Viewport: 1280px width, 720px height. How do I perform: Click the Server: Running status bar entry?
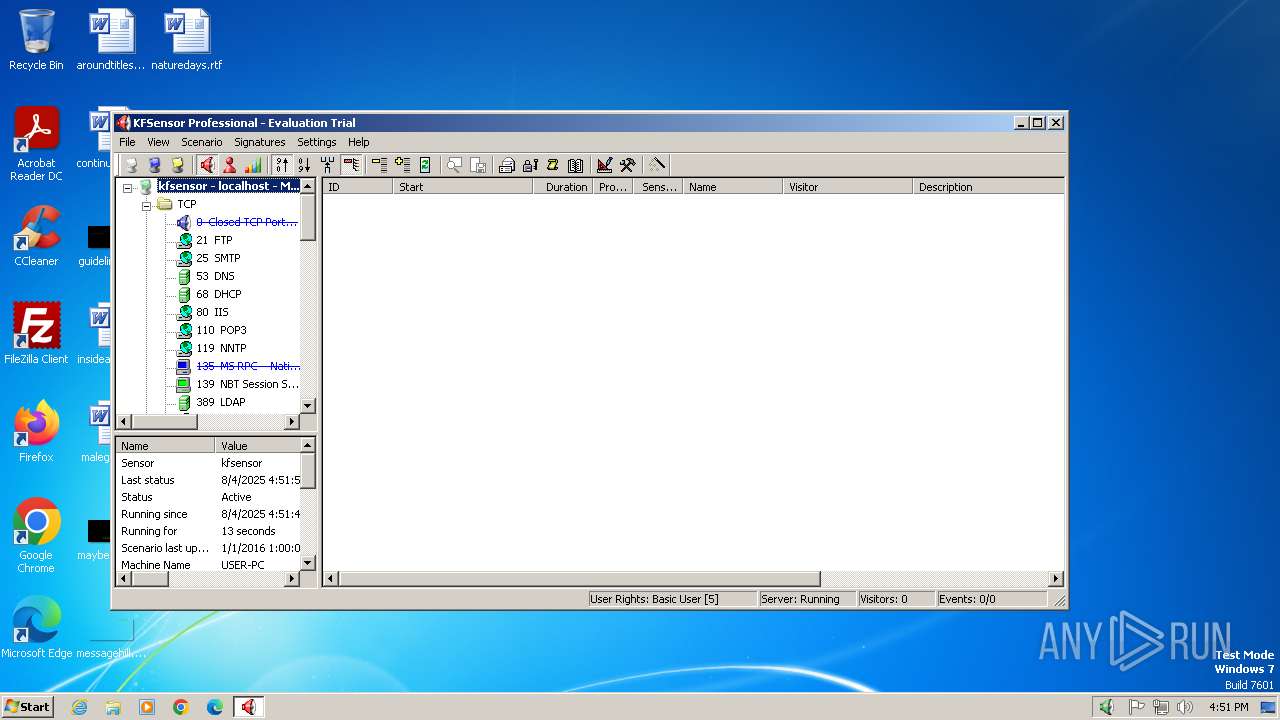click(806, 599)
